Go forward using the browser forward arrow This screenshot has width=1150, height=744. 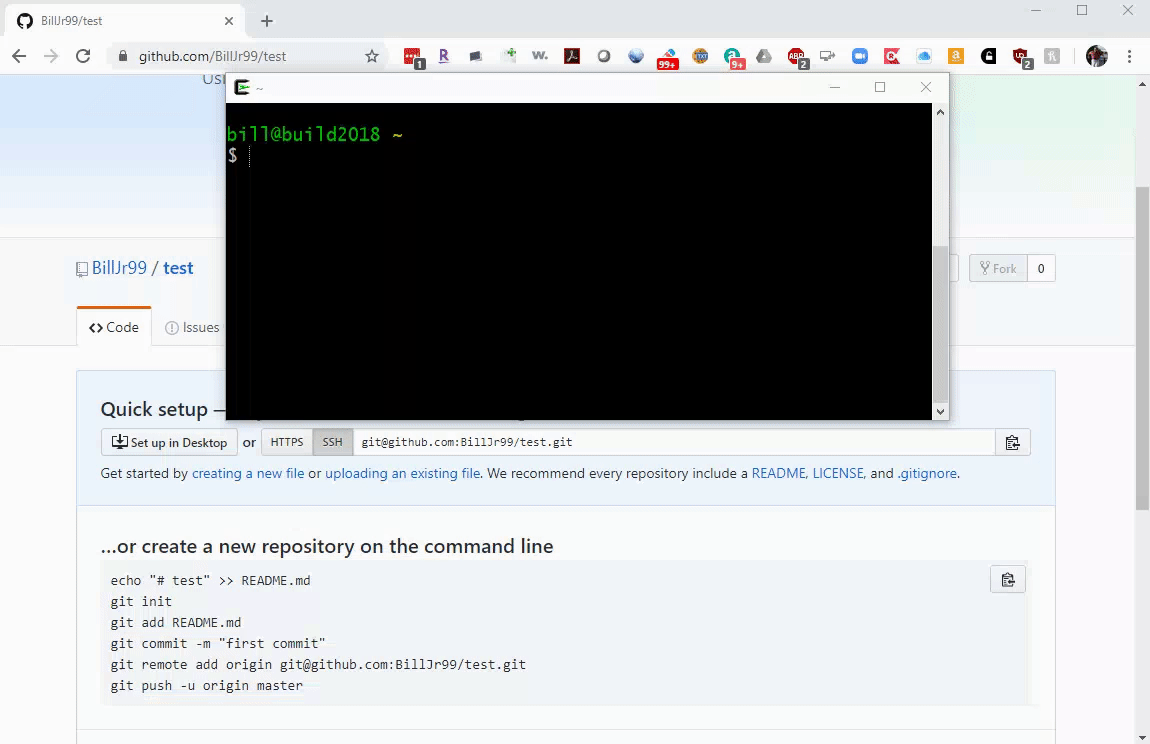(x=51, y=56)
